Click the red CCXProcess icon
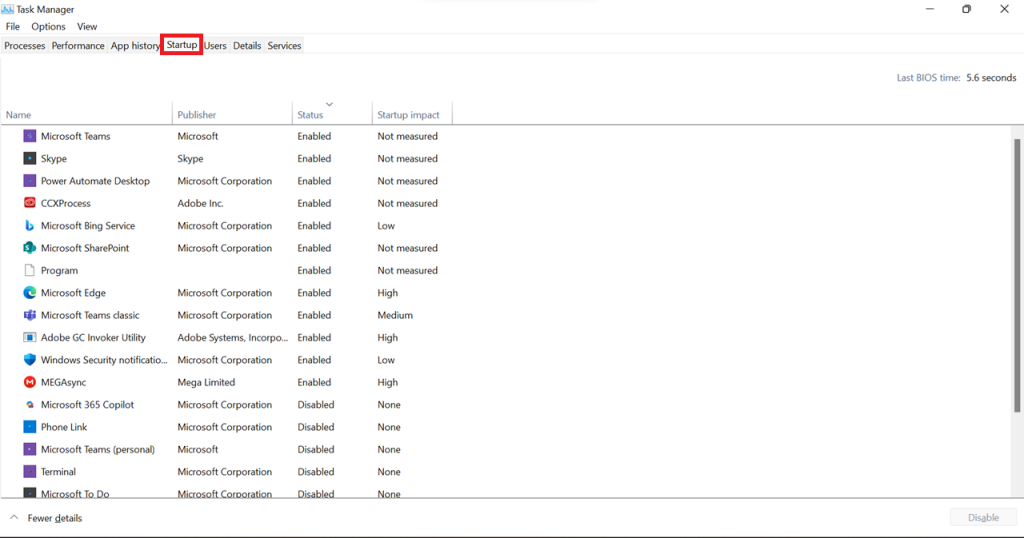This screenshot has height=538, width=1024. click(x=29, y=203)
